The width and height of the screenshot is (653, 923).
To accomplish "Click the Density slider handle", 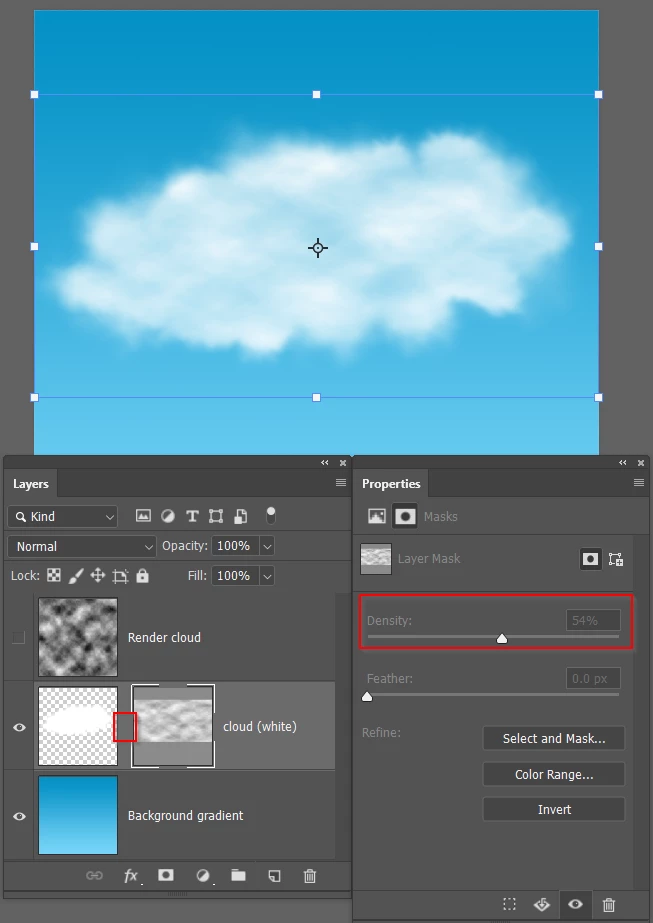I will point(502,638).
